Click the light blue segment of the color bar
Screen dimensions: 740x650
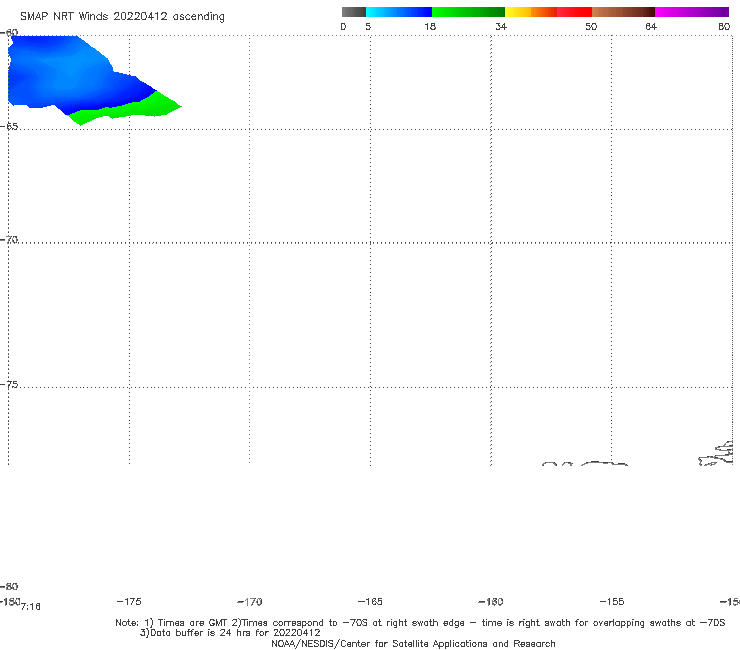coord(399,12)
